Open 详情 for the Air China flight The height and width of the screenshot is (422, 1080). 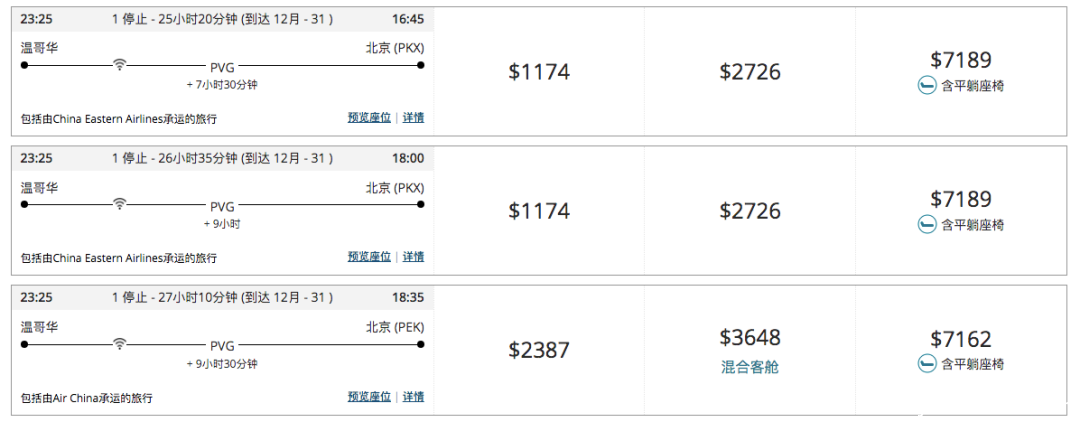(413, 397)
